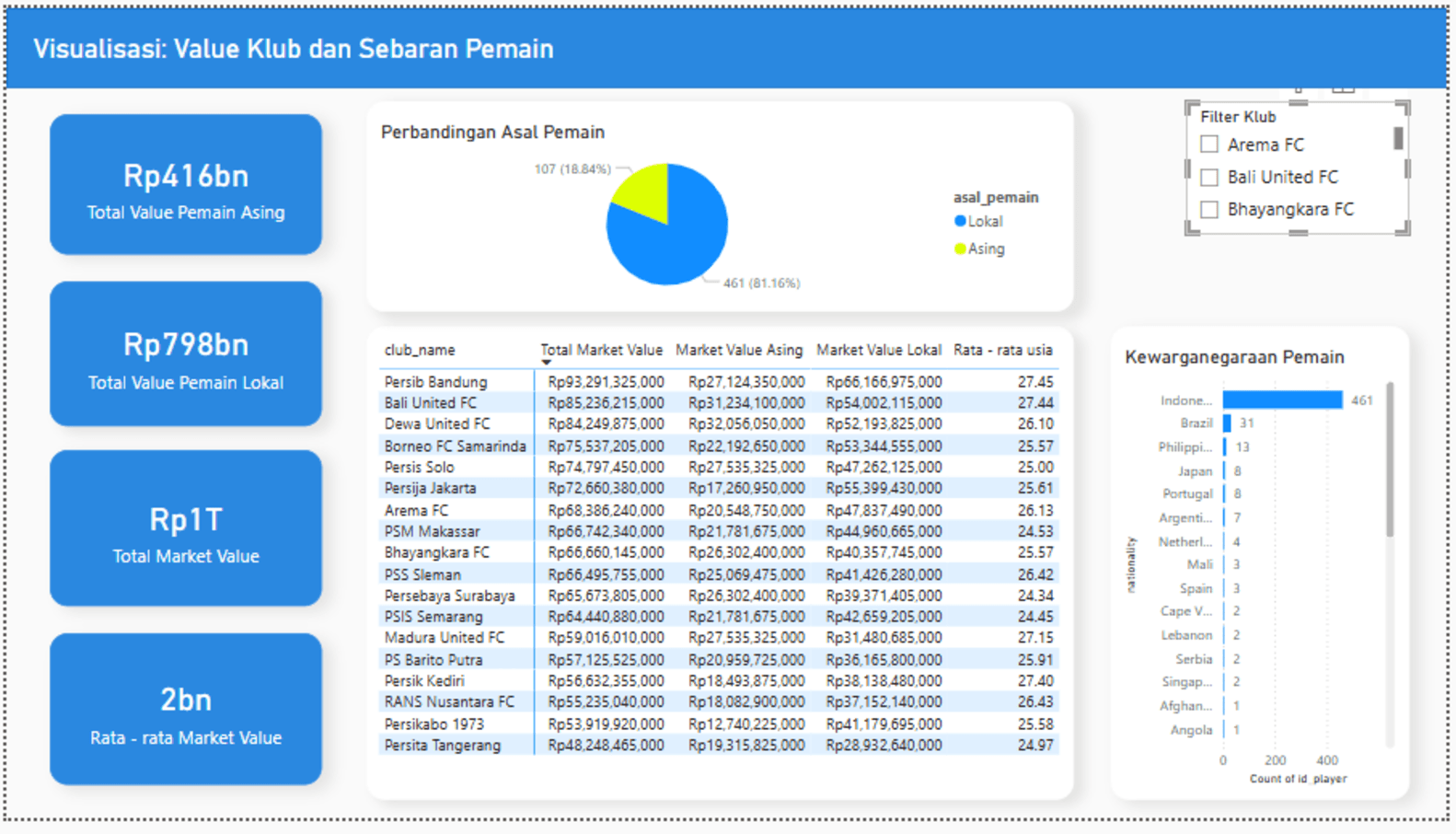The image size is (1456, 834).
Task: Select the PSIS Semarang row name
Action: (433, 617)
